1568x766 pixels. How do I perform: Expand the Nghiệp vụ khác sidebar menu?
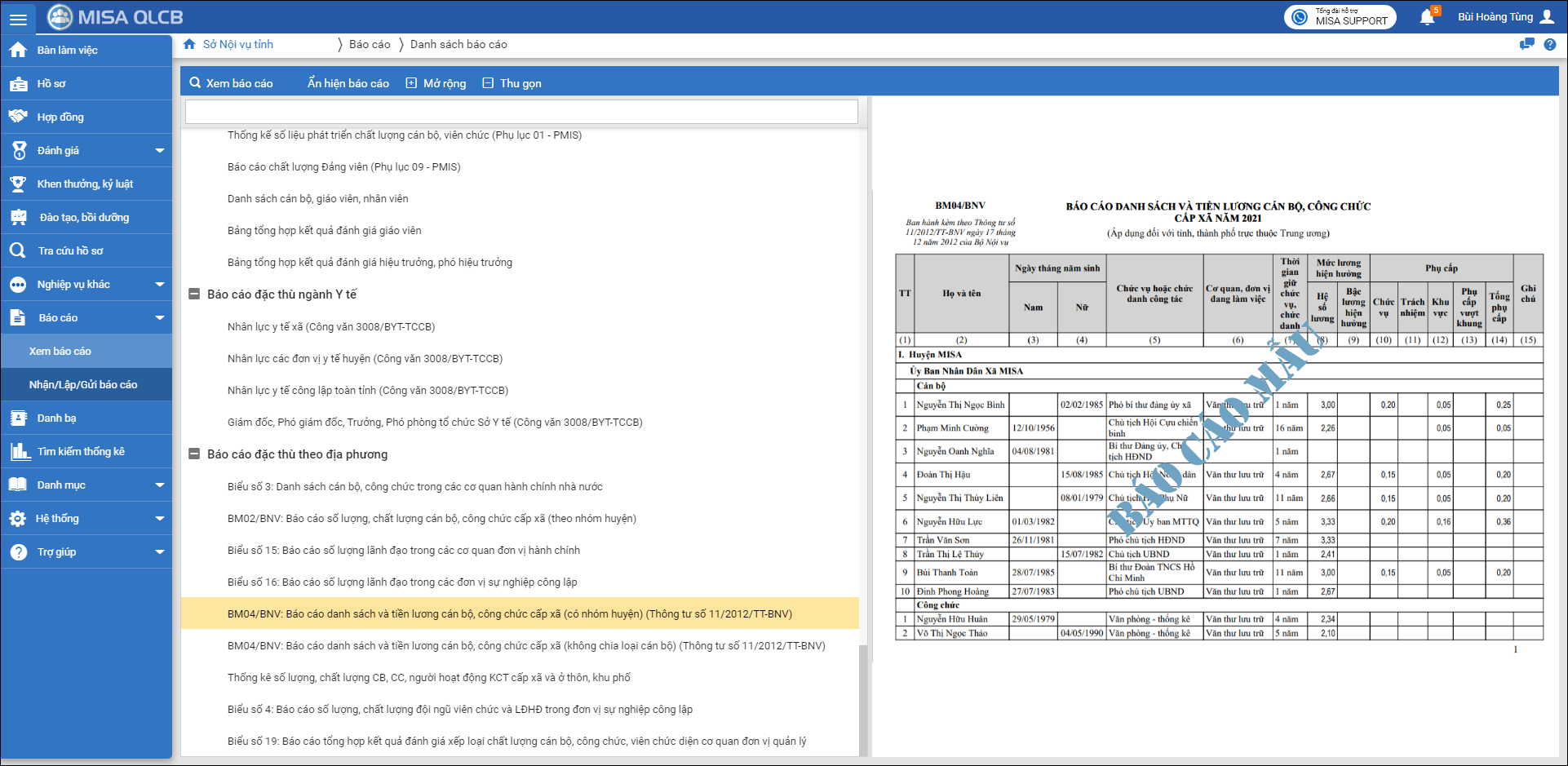click(159, 285)
